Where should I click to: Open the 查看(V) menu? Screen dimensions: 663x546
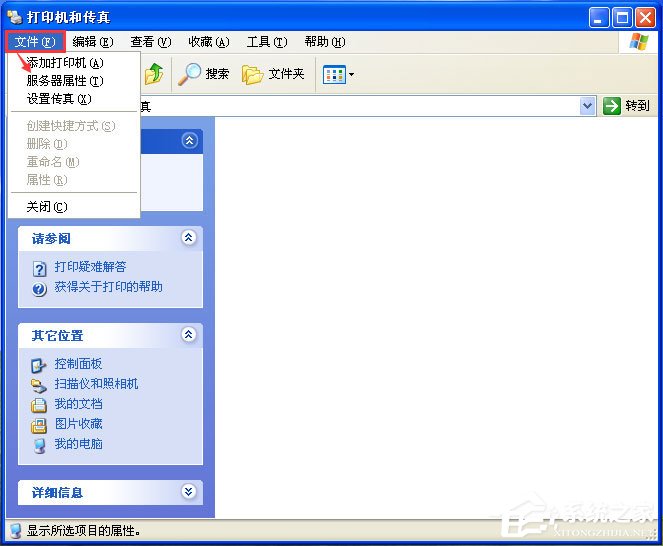(x=151, y=41)
